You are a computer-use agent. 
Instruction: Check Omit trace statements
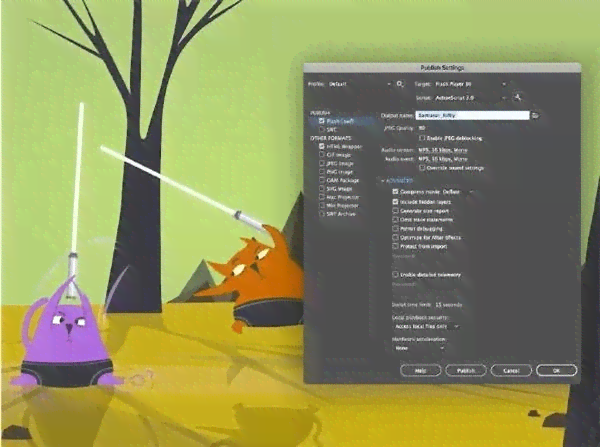(395, 219)
